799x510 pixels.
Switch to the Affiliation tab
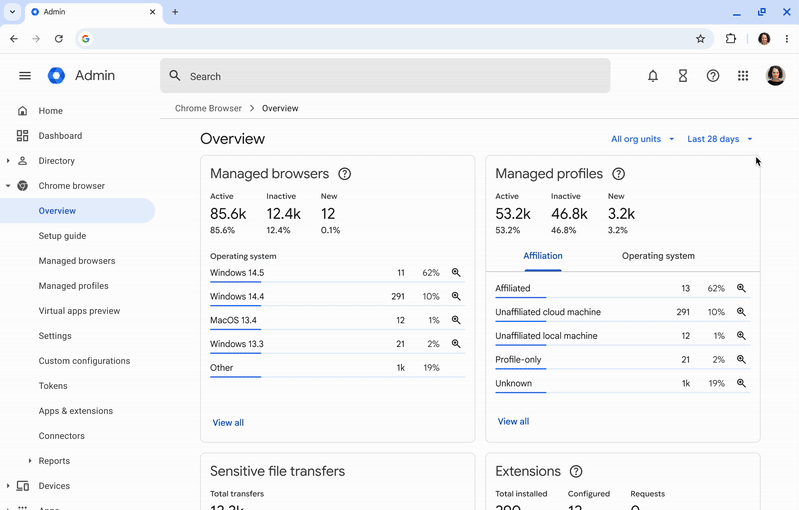(x=543, y=256)
